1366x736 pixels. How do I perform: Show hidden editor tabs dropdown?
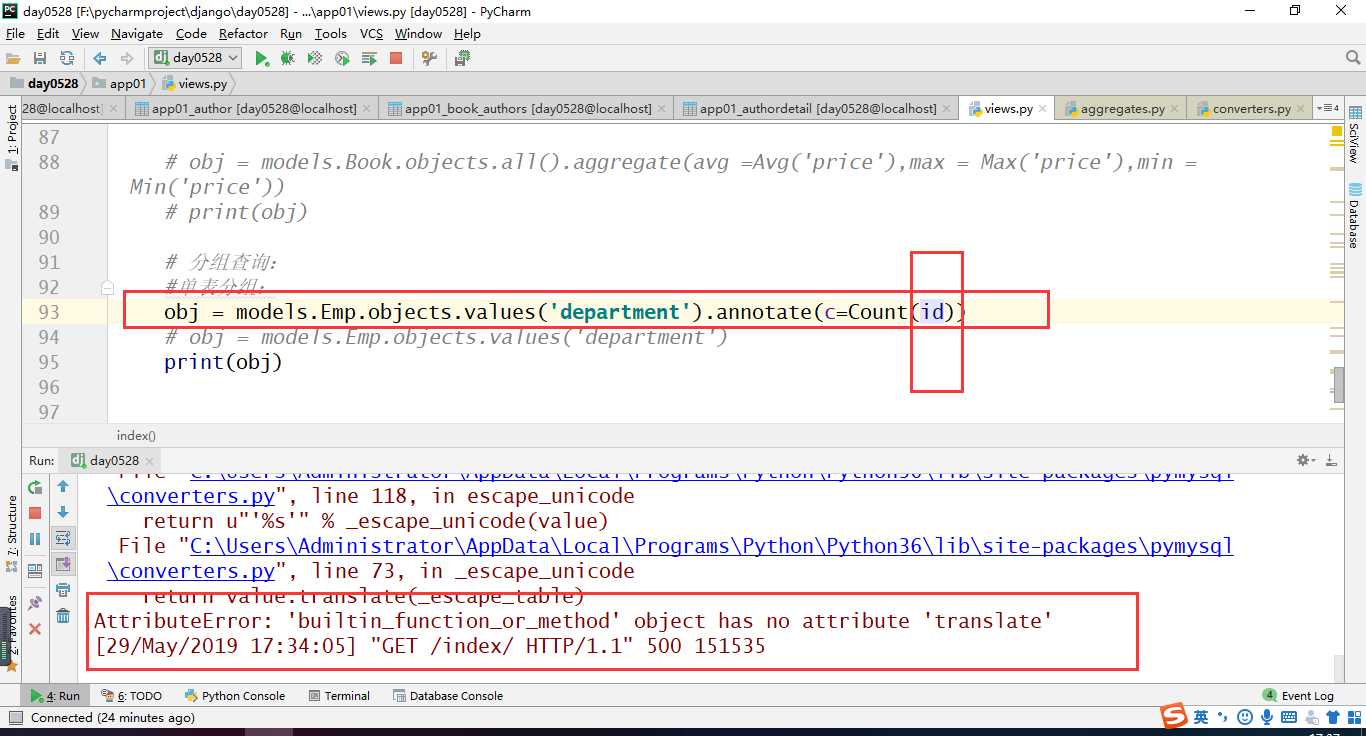point(1329,108)
